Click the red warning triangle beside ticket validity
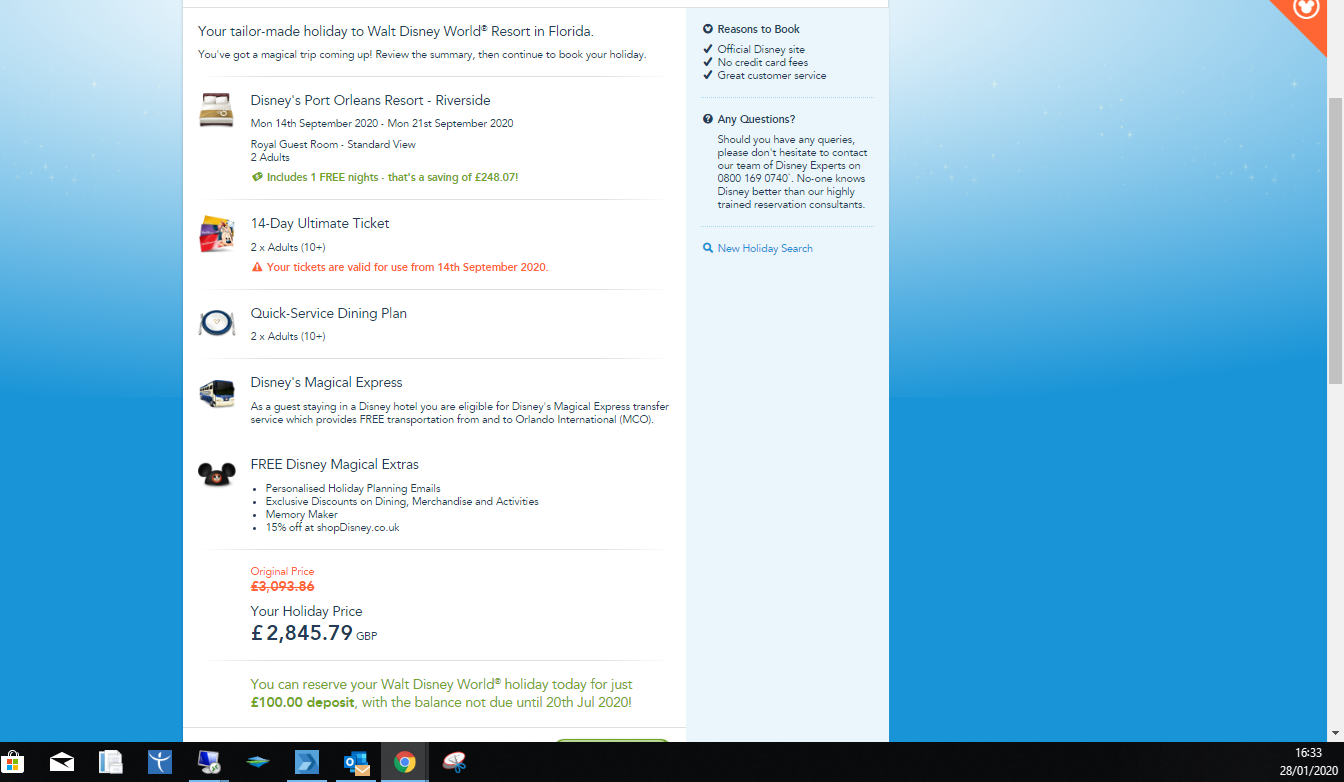1344x782 pixels. point(257,267)
